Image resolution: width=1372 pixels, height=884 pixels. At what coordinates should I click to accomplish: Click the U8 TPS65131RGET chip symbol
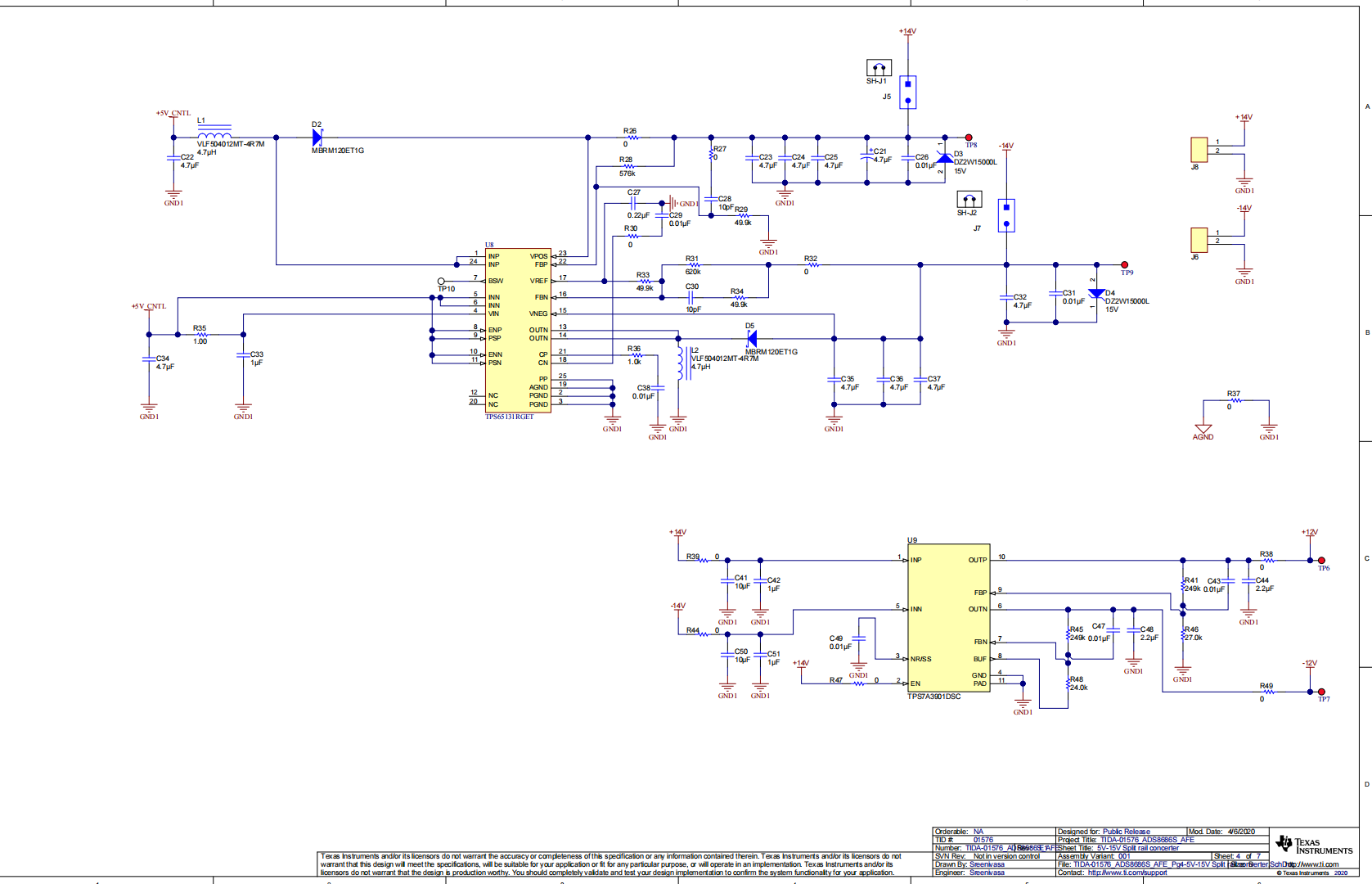point(518,330)
